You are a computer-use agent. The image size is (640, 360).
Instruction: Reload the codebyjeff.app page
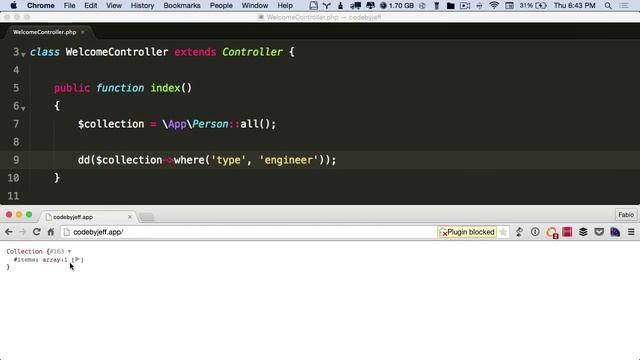tap(36, 232)
